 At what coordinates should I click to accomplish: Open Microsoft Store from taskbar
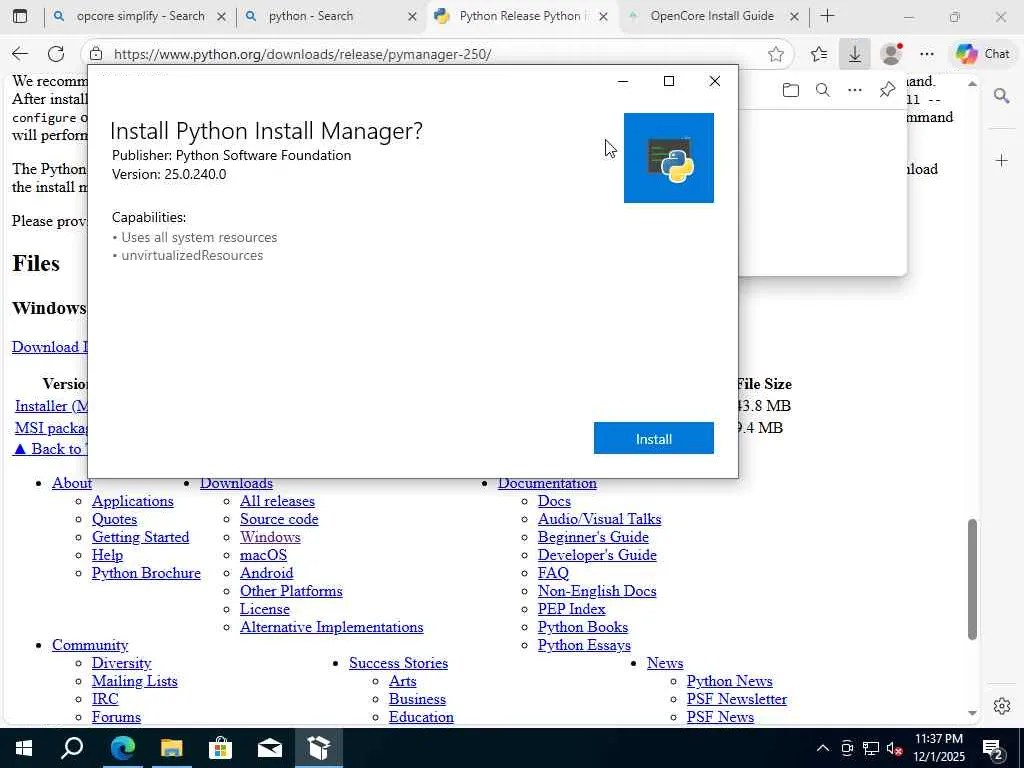click(221, 748)
